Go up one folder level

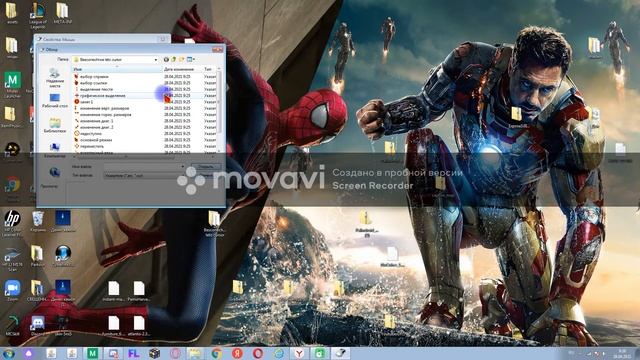[x=173, y=60]
